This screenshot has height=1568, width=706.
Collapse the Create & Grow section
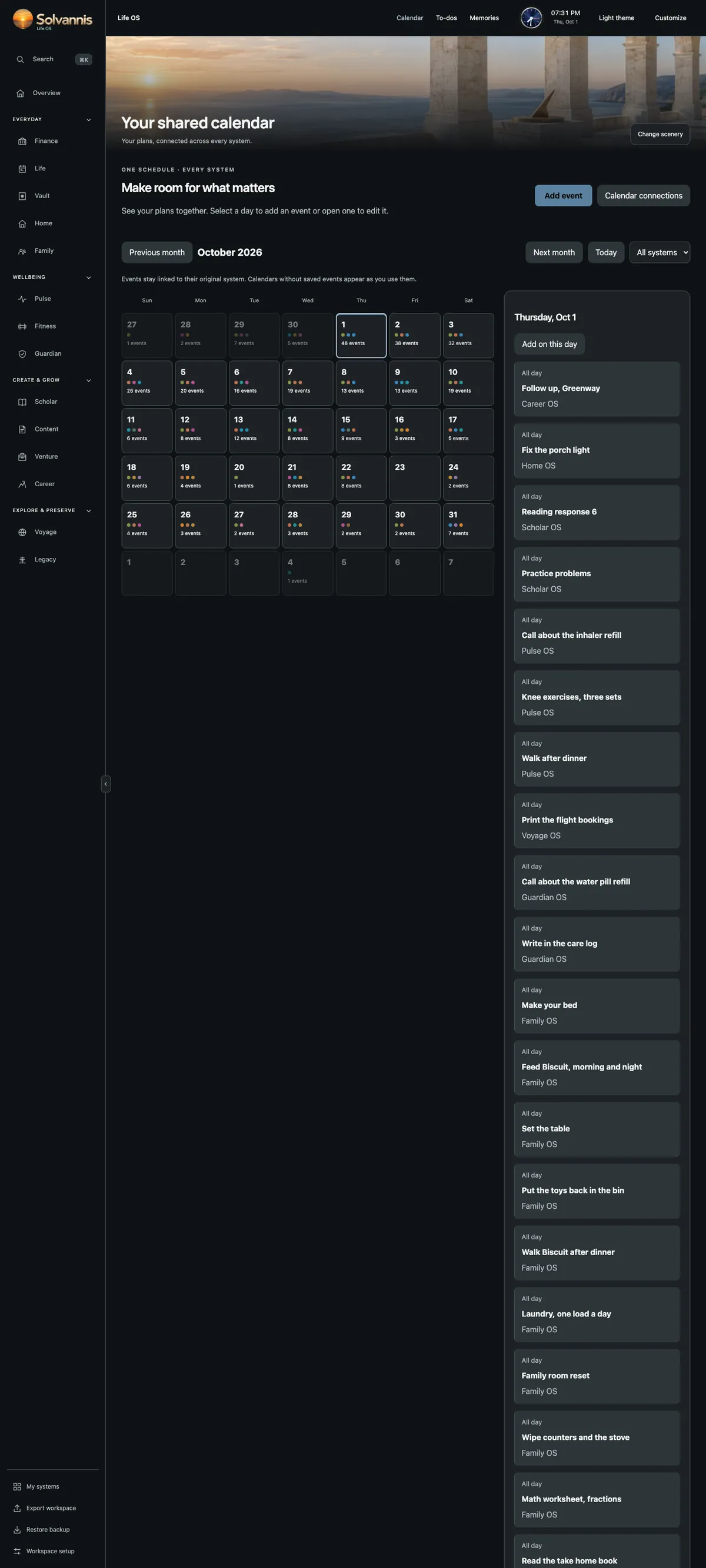89,380
